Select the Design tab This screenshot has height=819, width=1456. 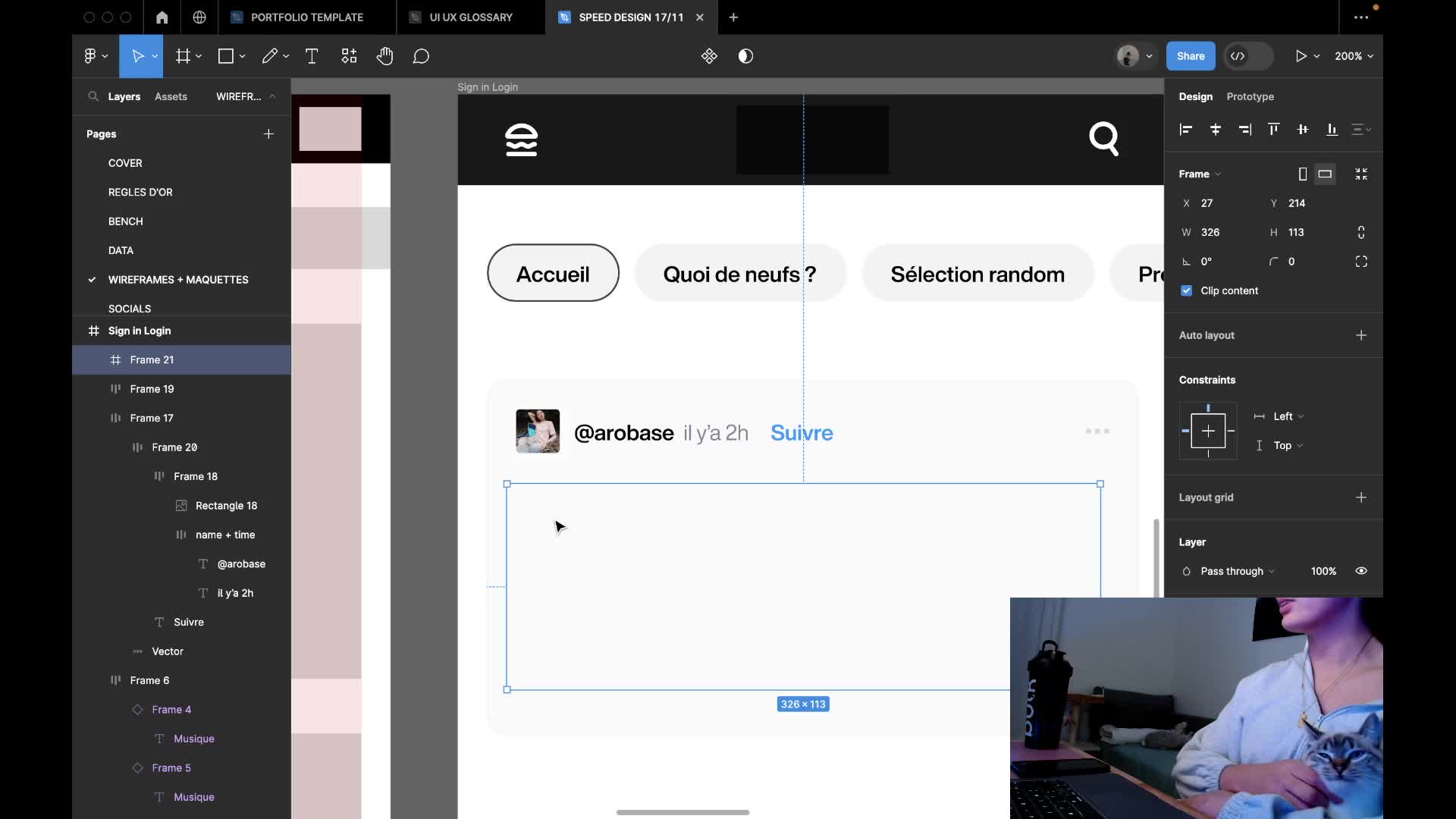pyautogui.click(x=1195, y=96)
